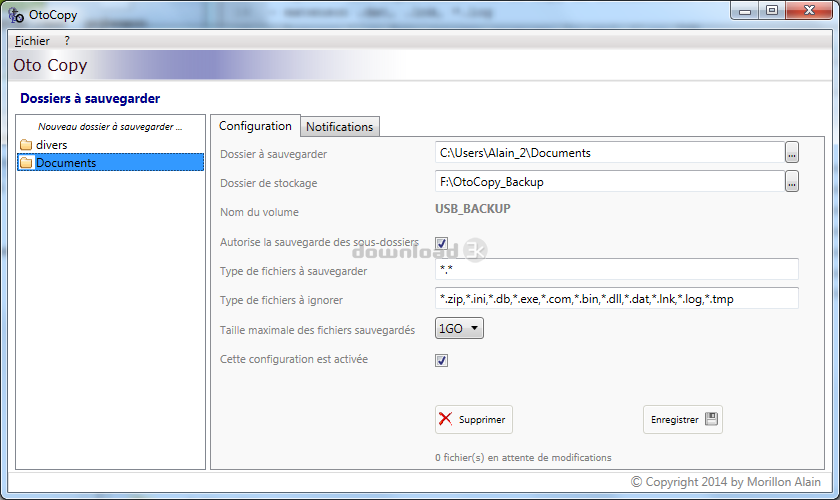Click the Type de fichiers à sauvegarder field
Viewport: 840px width, 500px height.
pos(617,269)
